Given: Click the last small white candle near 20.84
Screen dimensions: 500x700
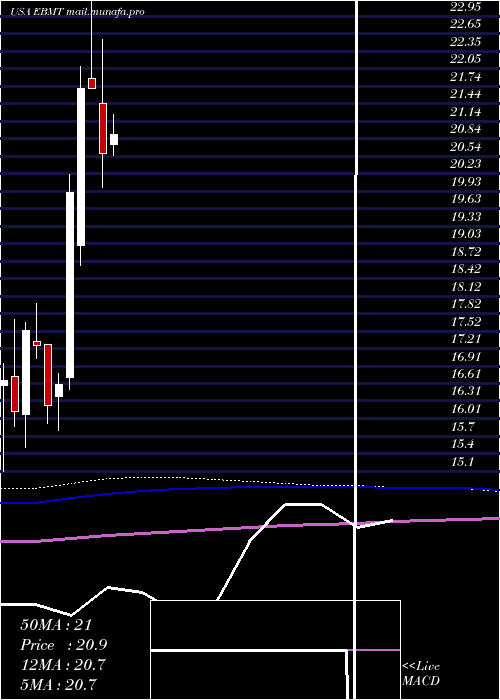Looking at the screenshot, I should pos(114,139).
